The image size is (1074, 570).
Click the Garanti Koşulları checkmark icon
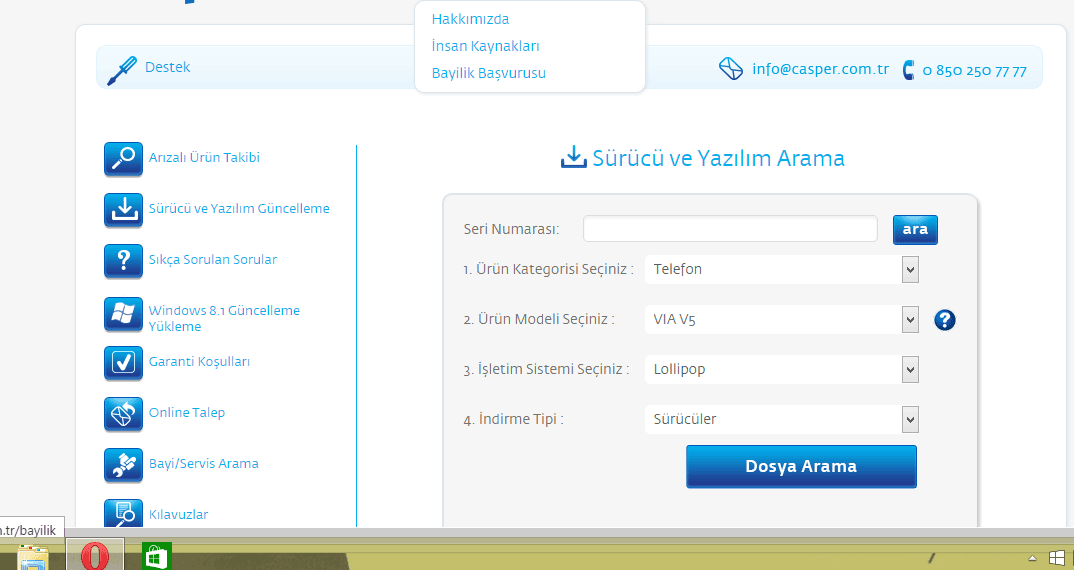tap(123, 363)
